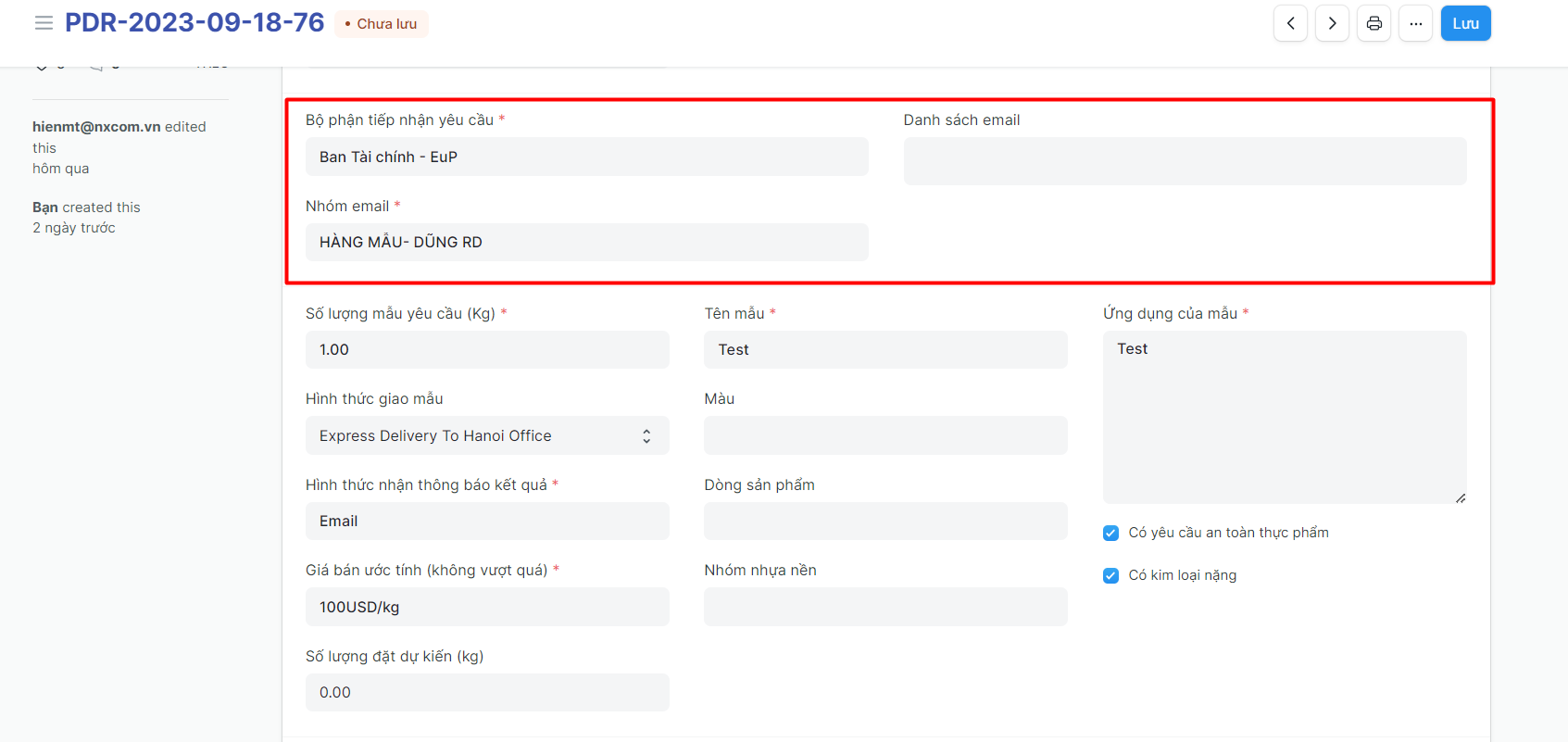
Task: Go to the next document arrow
Action: [x=1332, y=23]
